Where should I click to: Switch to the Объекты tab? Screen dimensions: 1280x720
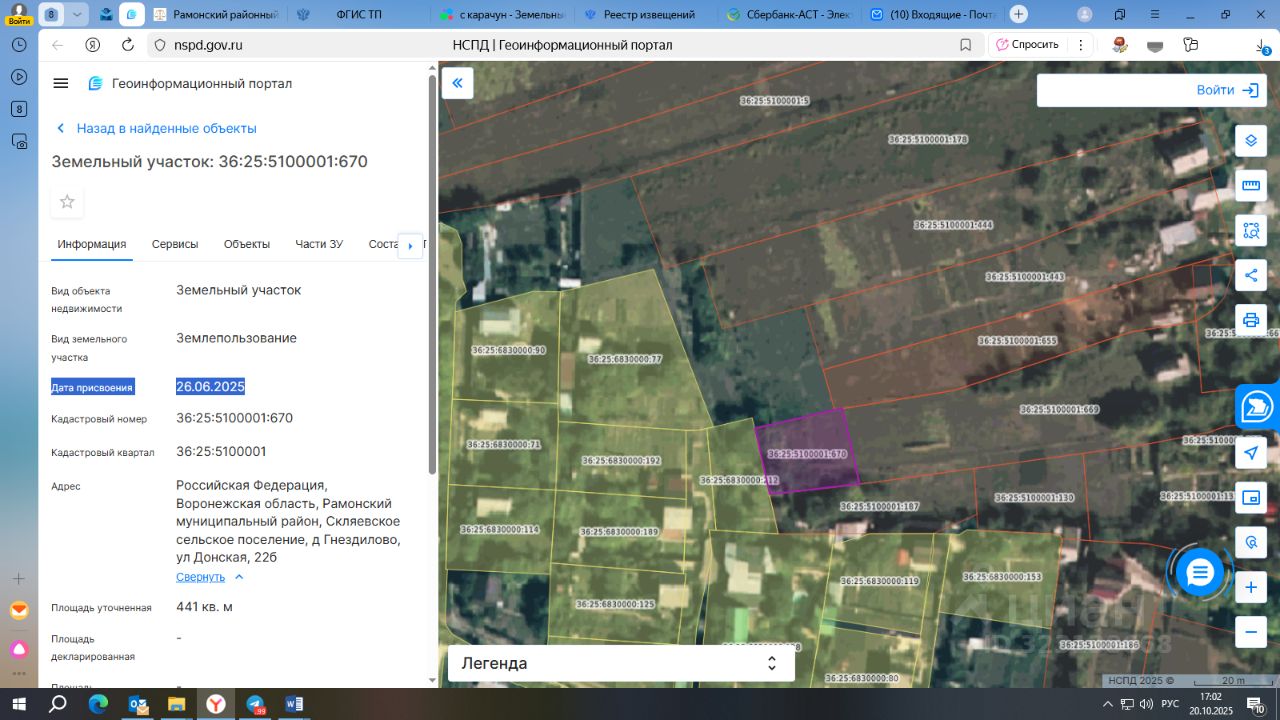point(247,244)
